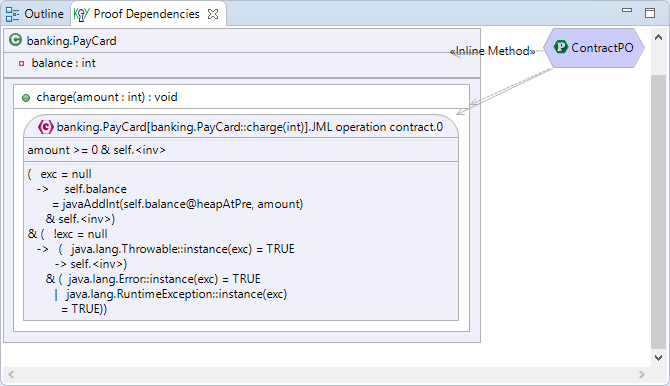This screenshot has width=670, height=386.
Task: Select precondition 'amount >= 0 & self.<inv>'
Action: pos(97,150)
